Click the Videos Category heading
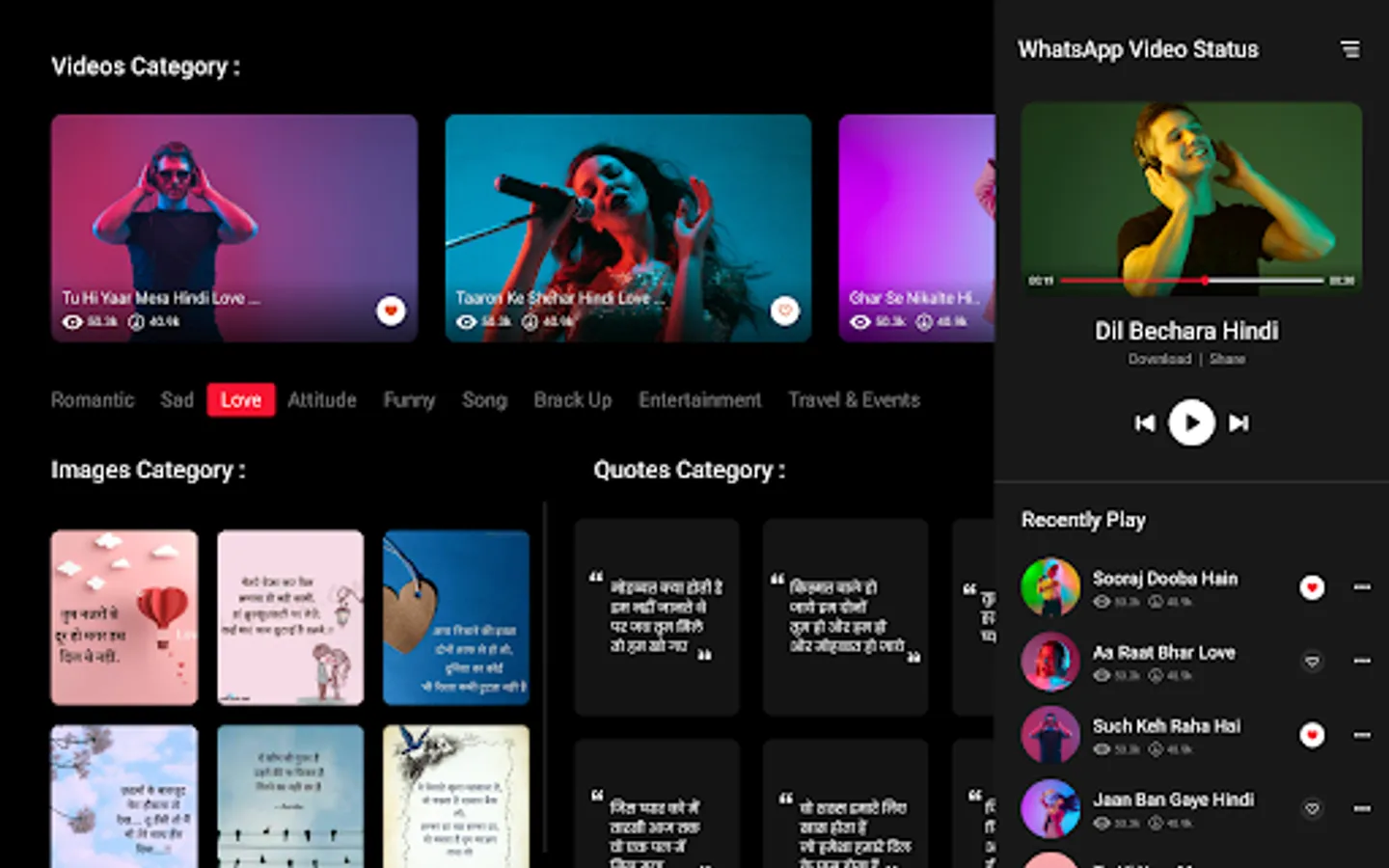Screen dimensions: 1389x868 point(146,68)
